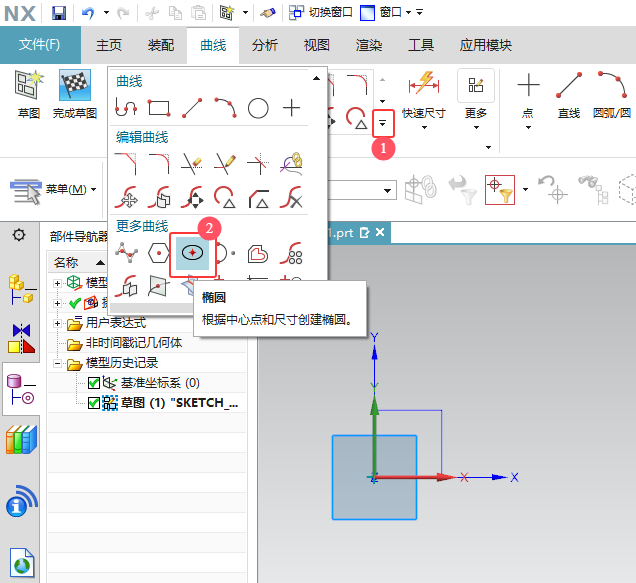Click the selection filter funnel crosshair icon
This screenshot has width=636, height=583.
pyautogui.click(x=500, y=190)
